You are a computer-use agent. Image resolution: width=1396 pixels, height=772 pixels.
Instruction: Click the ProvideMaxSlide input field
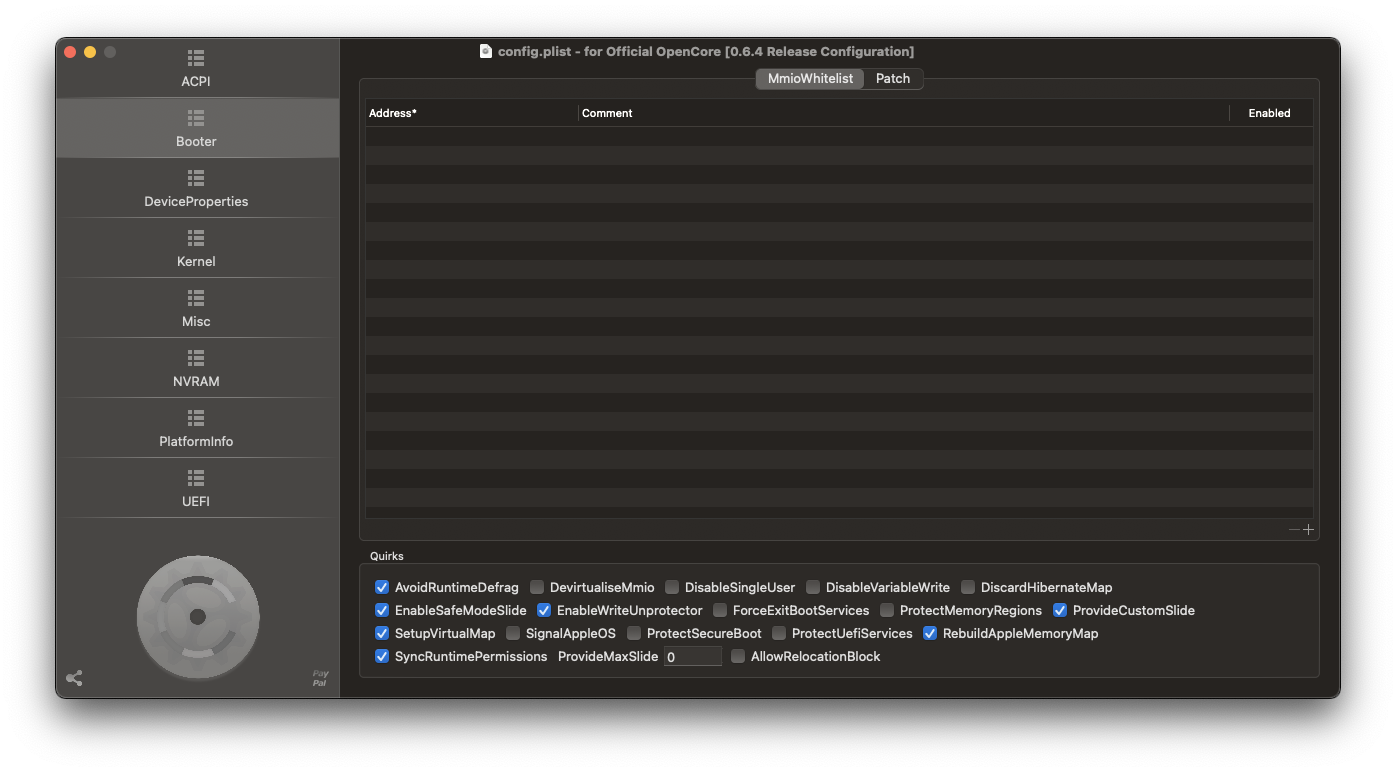692,656
